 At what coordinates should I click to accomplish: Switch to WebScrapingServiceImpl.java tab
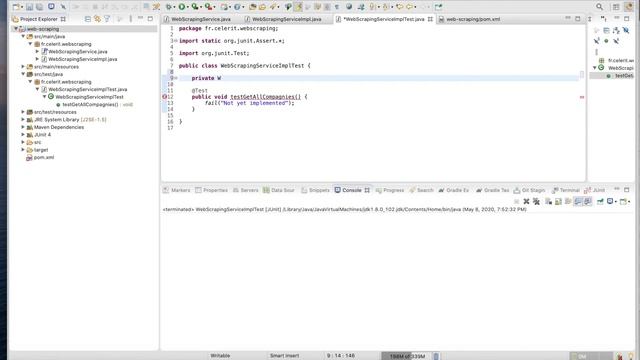coord(287,19)
